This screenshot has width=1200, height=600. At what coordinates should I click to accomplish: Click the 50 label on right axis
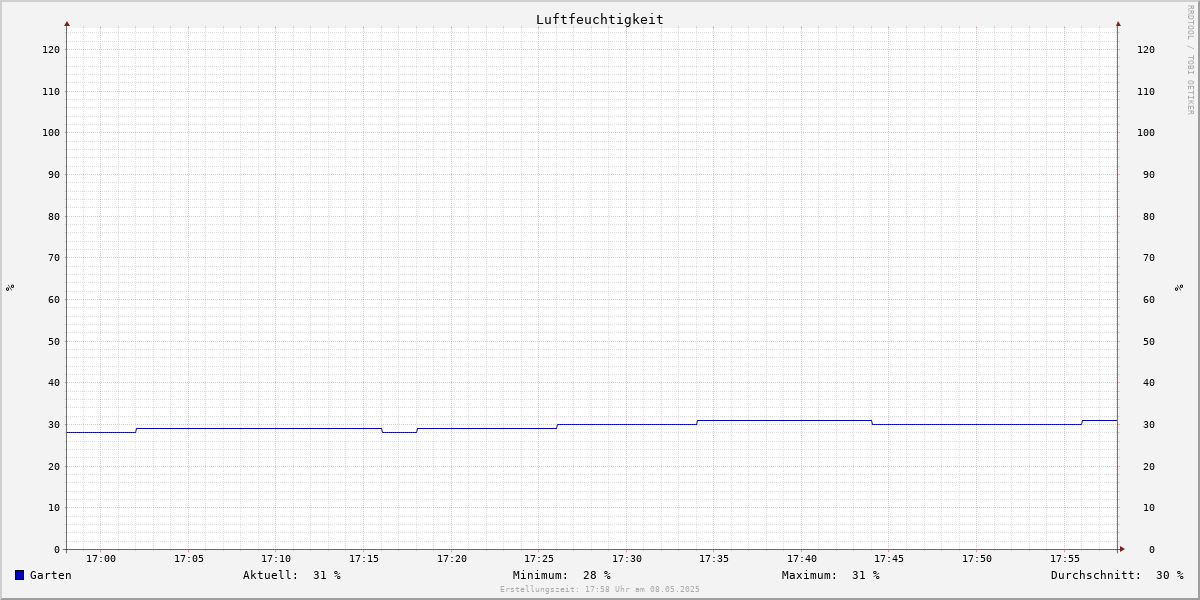[1149, 341]
